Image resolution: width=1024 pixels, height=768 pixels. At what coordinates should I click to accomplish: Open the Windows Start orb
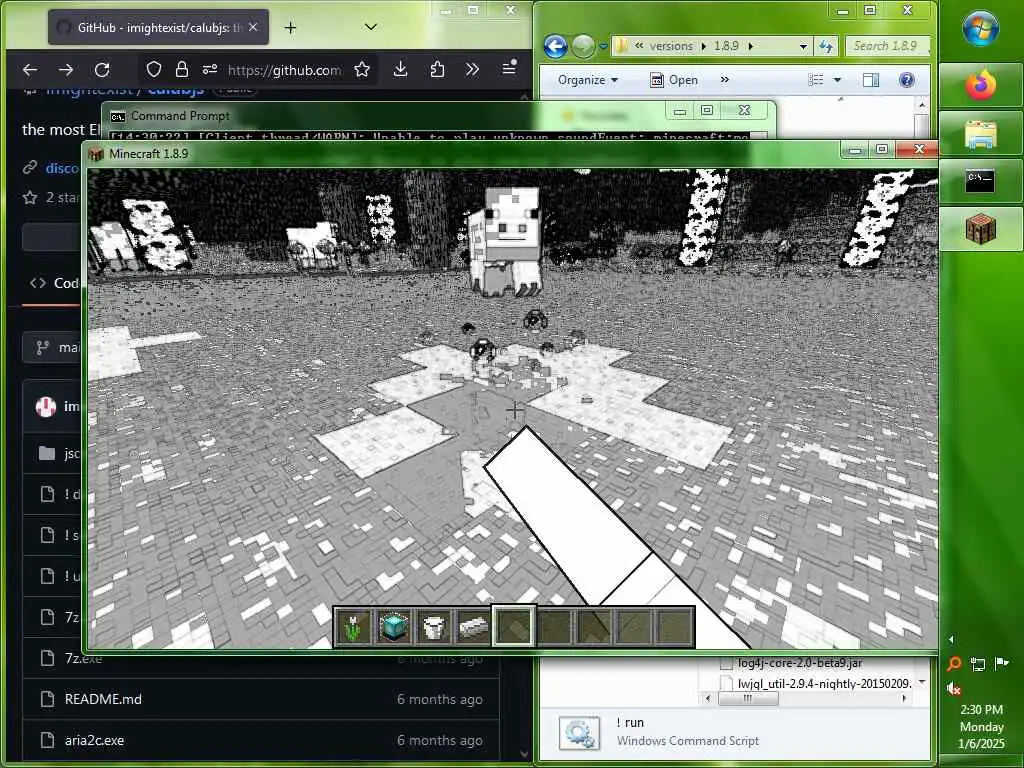[x=980, y=28]
